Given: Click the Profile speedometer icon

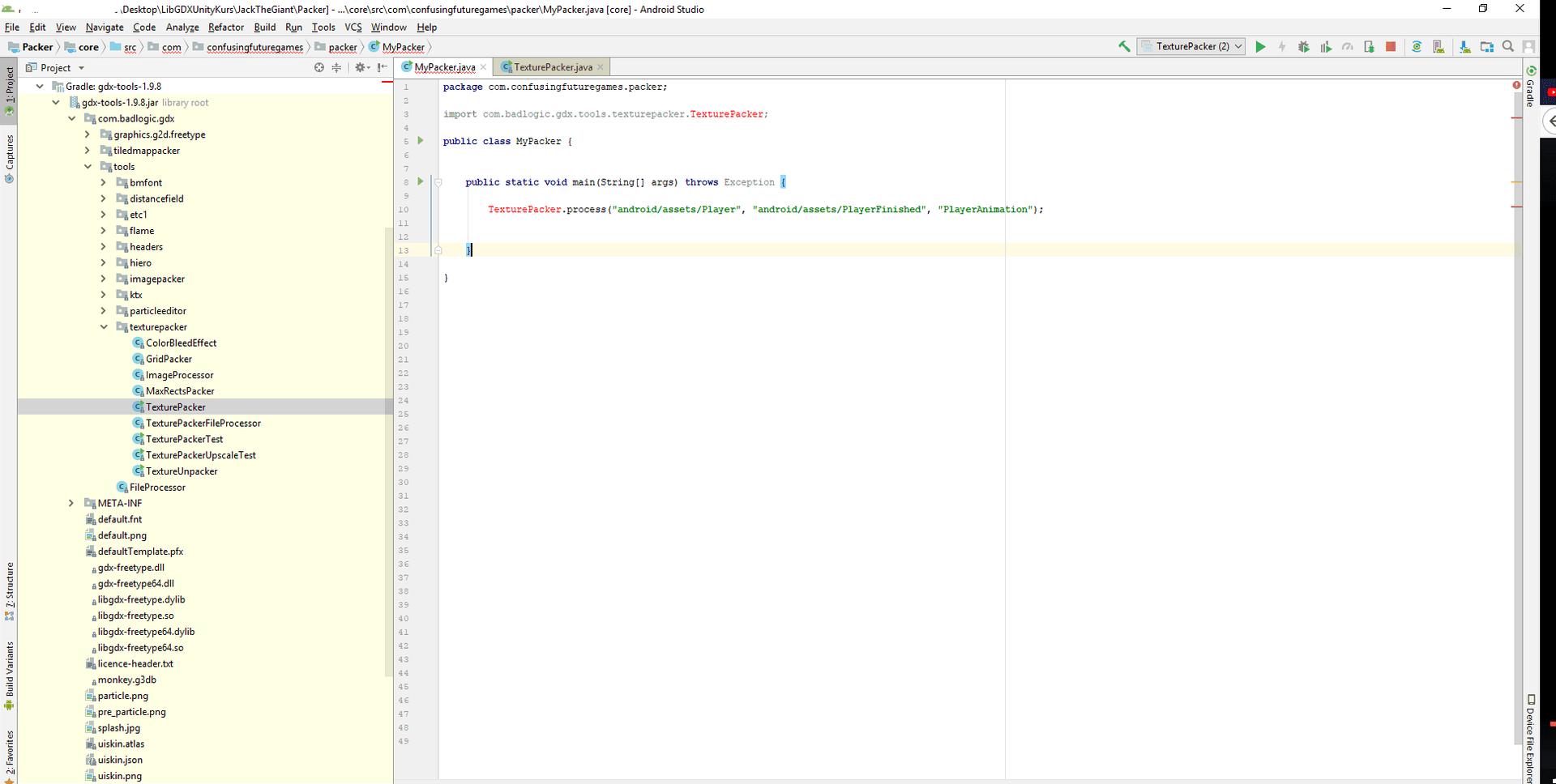Looking at the screenshot, I should point(1348,47).
